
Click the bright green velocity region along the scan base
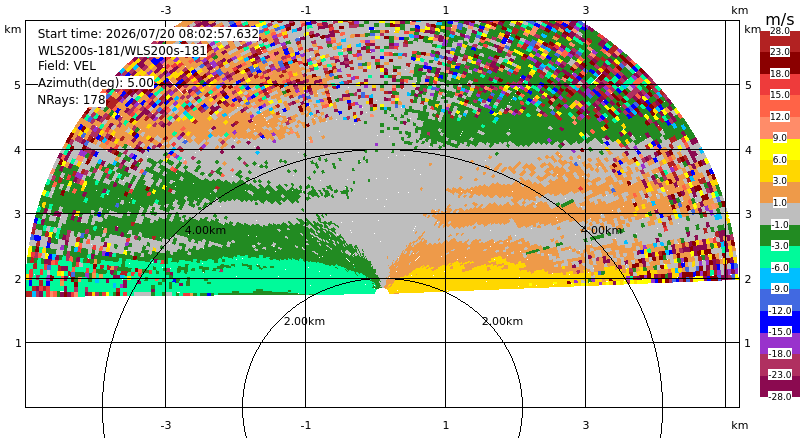point(204,278)
